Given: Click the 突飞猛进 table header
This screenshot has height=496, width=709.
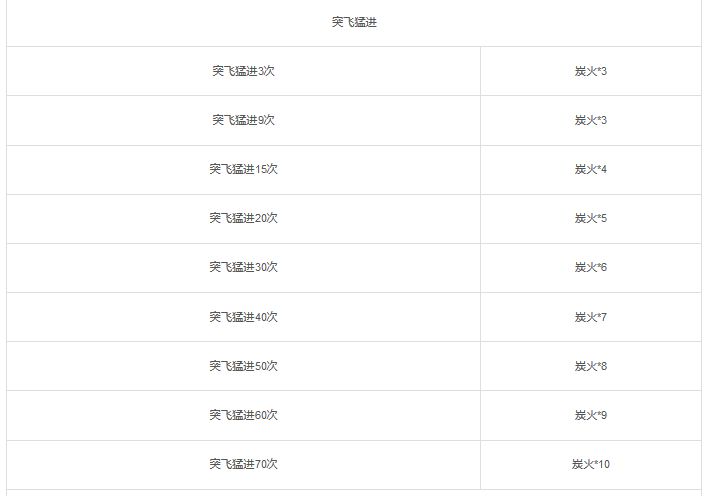Looking at the screenshot, I should pyautogui.click(x=354, y=22).
